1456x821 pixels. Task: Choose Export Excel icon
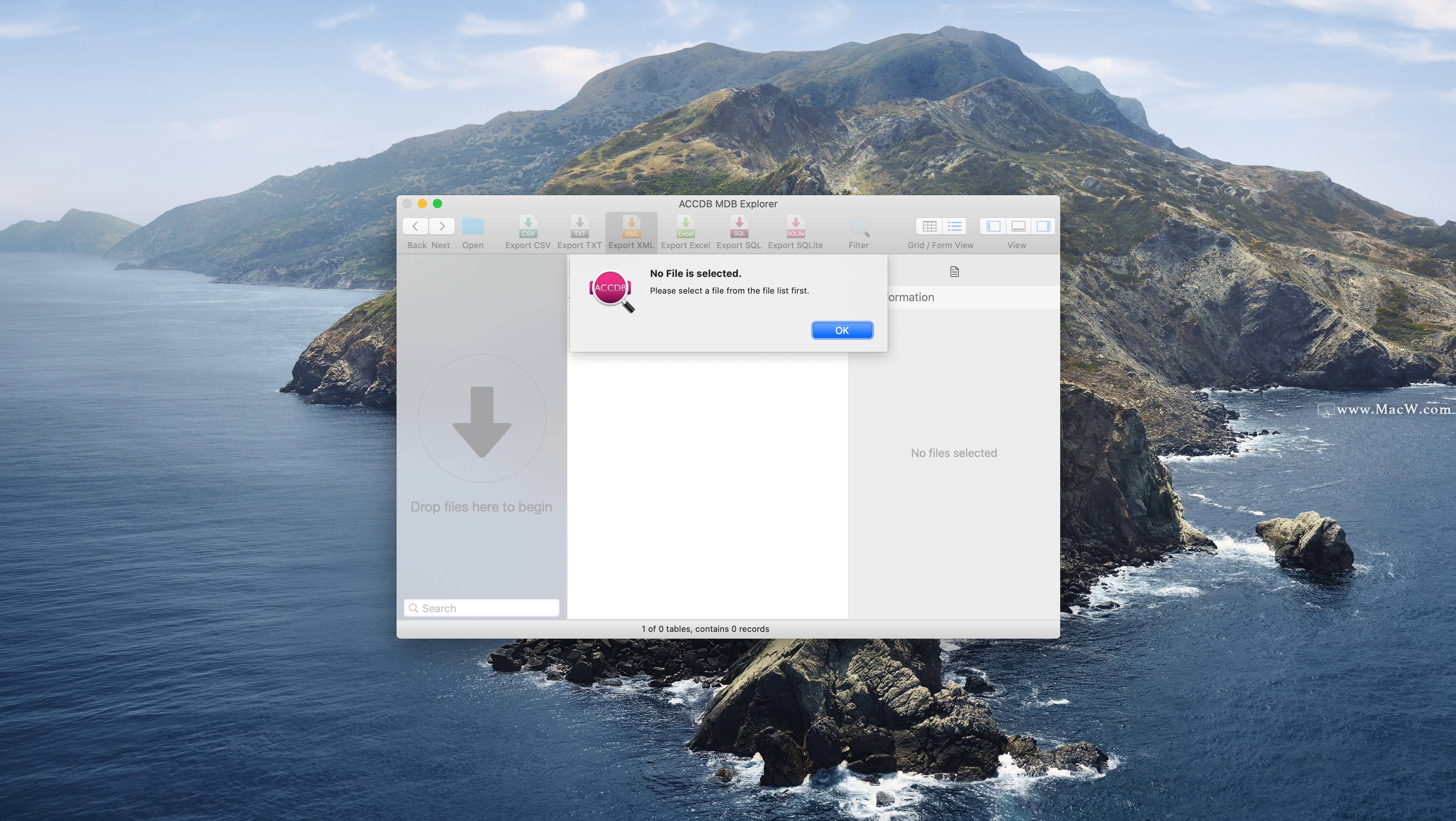click(x=686, y=226)
